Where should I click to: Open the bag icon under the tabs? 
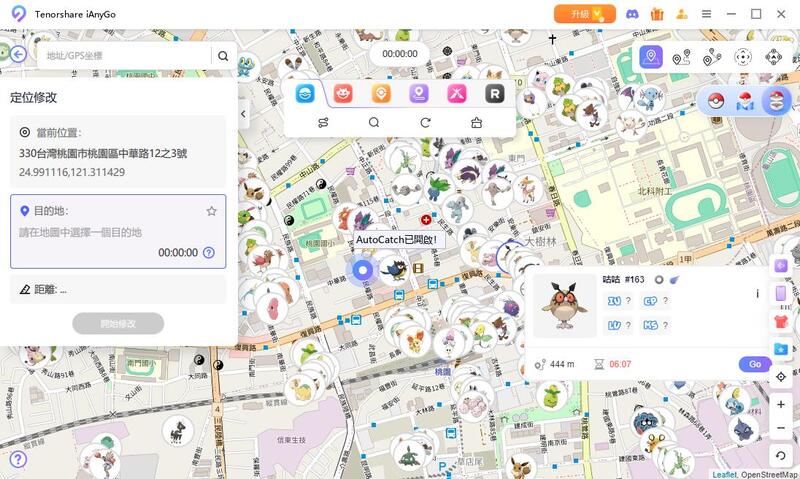(x=477, y=123)
